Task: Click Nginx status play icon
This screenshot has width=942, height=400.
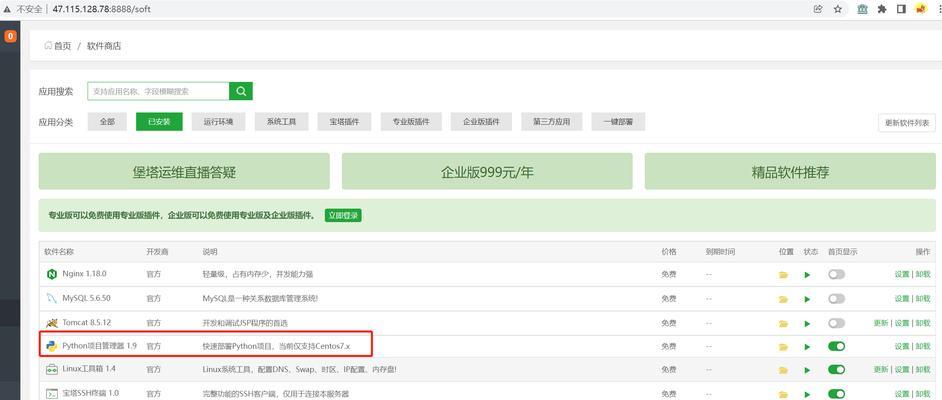Action: (x=807, y=275)
